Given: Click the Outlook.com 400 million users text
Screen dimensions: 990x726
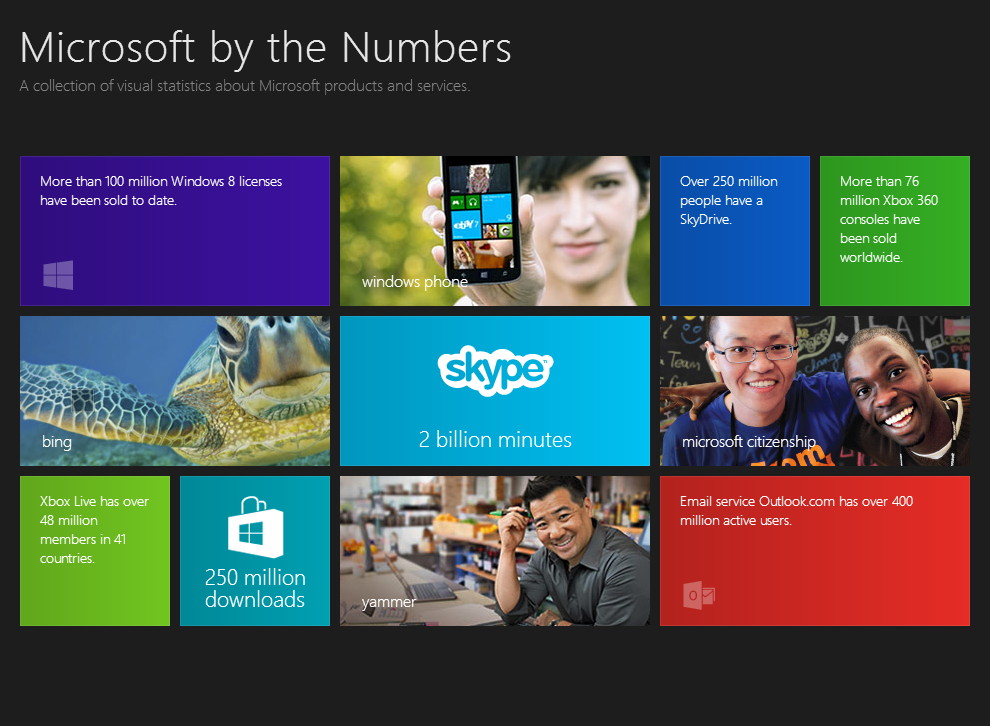Looking at the screenshot, I should [x=796, y=511].
